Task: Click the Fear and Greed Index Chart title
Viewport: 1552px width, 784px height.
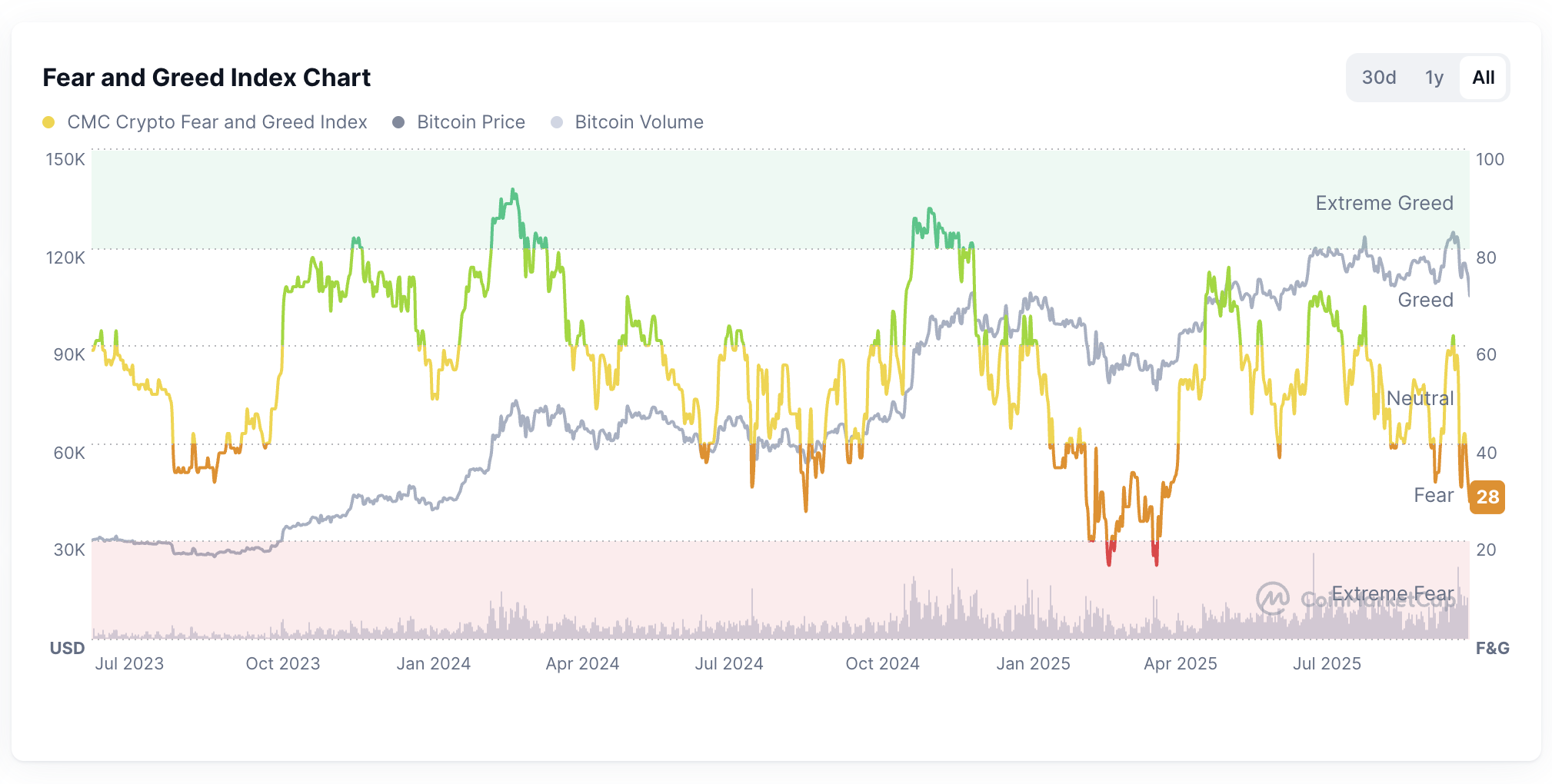Action: 206,78
